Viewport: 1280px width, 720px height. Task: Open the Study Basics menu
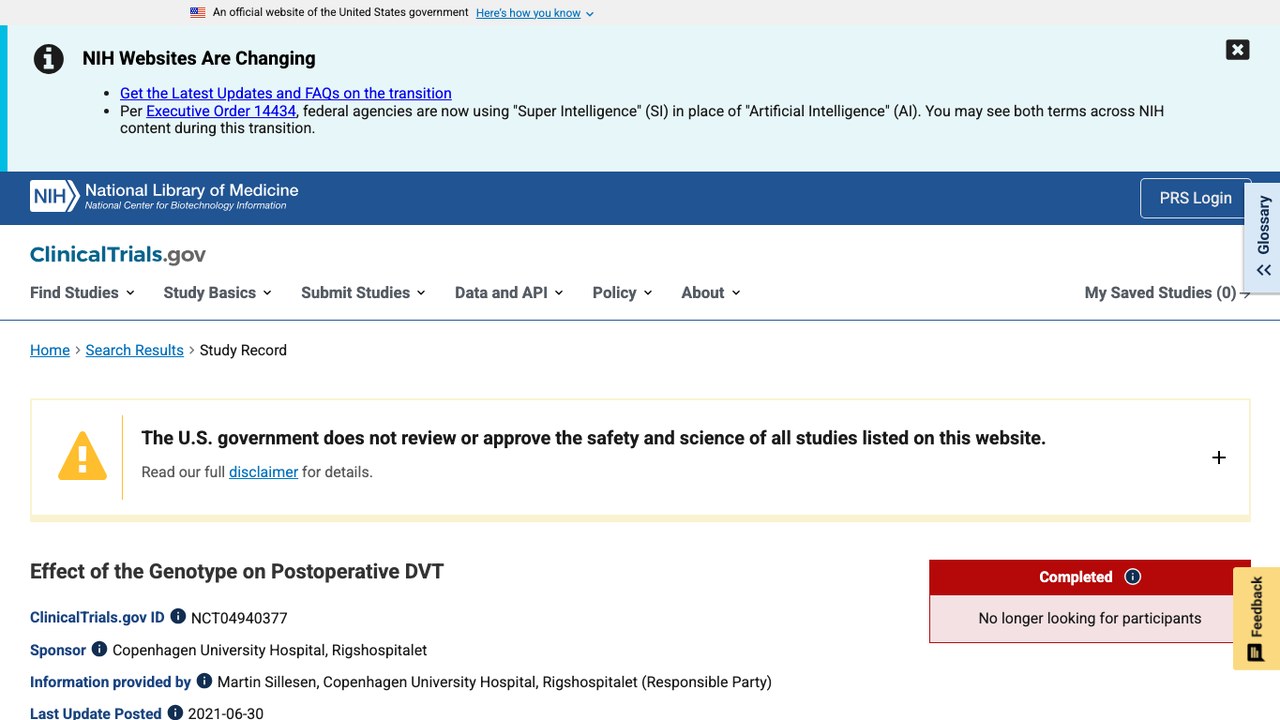(218, 293)
